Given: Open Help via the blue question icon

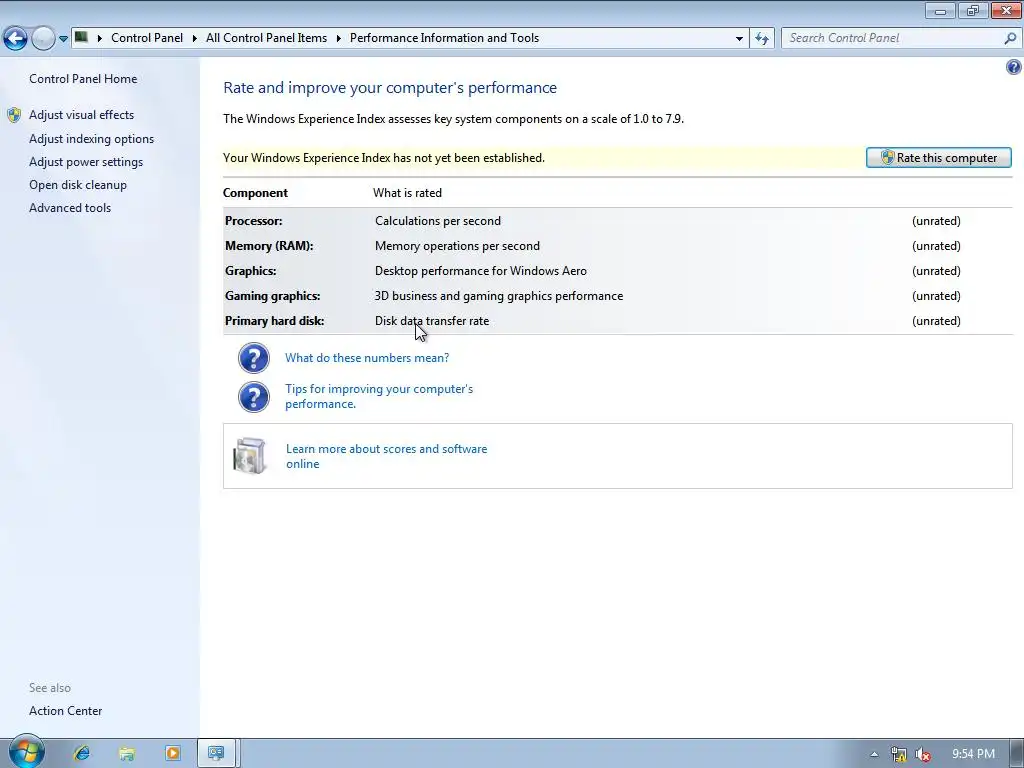Looking at the screenshot, I should point(1014,67).
